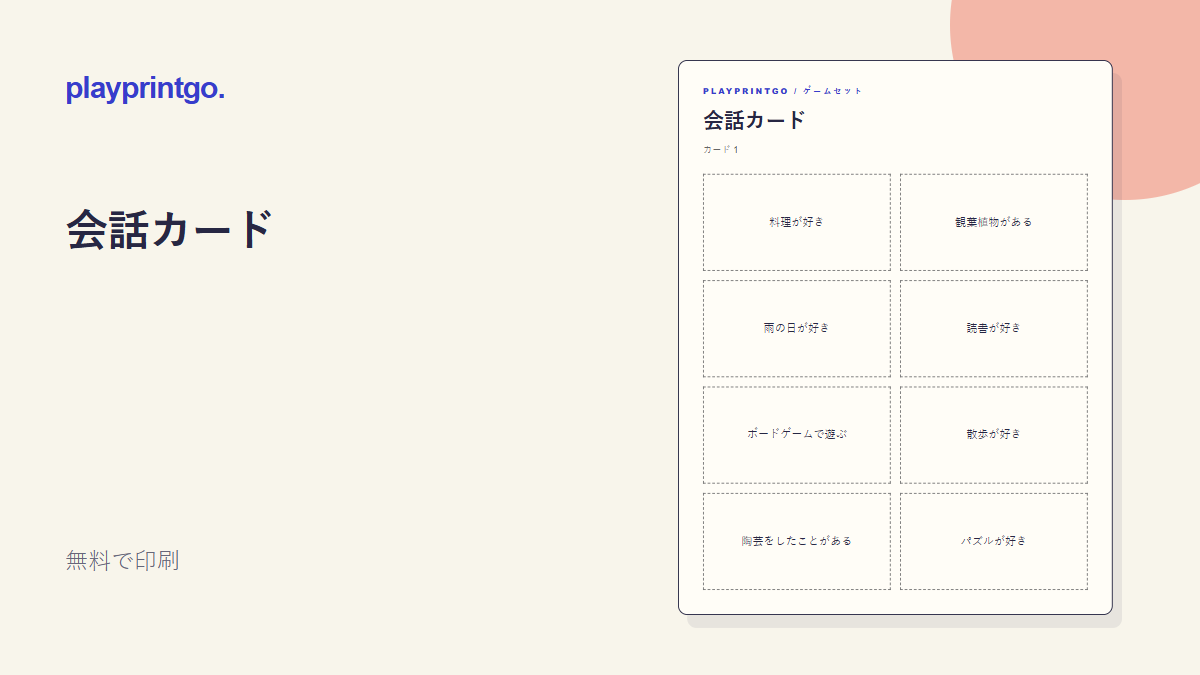The width and height of the screenshot is (1200, 675).
Task: Select the 料理が好き card
Action: tap(797, 222)
